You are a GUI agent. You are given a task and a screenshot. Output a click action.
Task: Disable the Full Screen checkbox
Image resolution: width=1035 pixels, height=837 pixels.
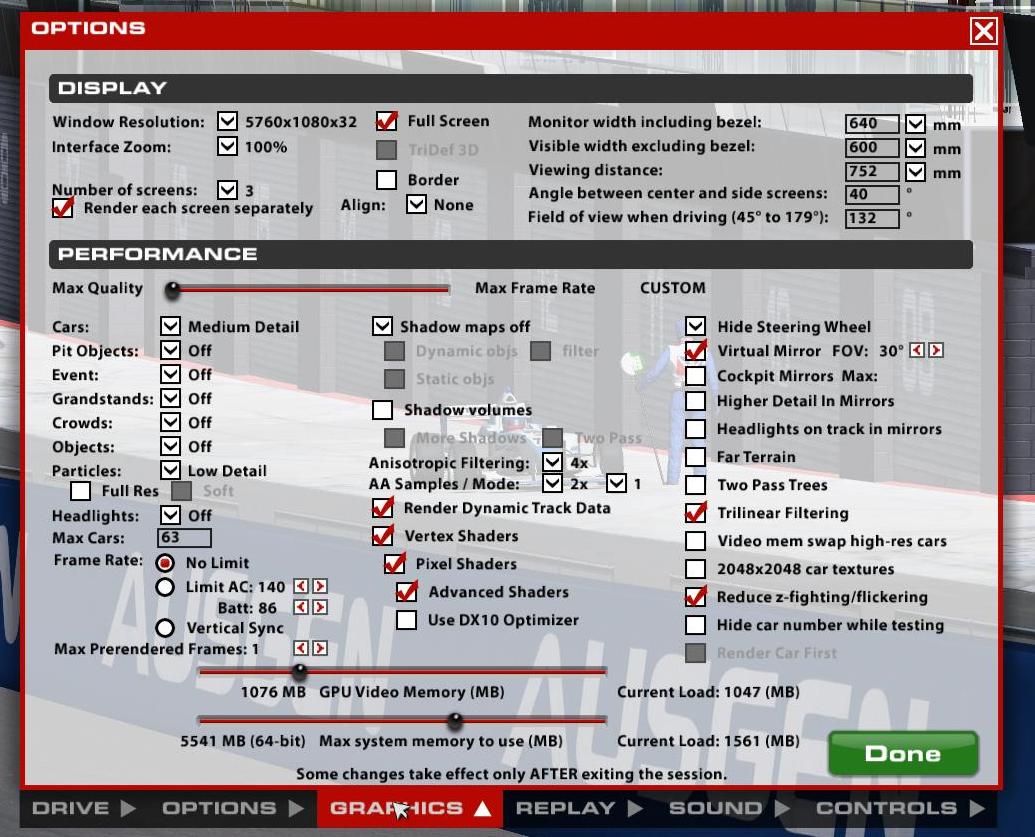point(387,122)
